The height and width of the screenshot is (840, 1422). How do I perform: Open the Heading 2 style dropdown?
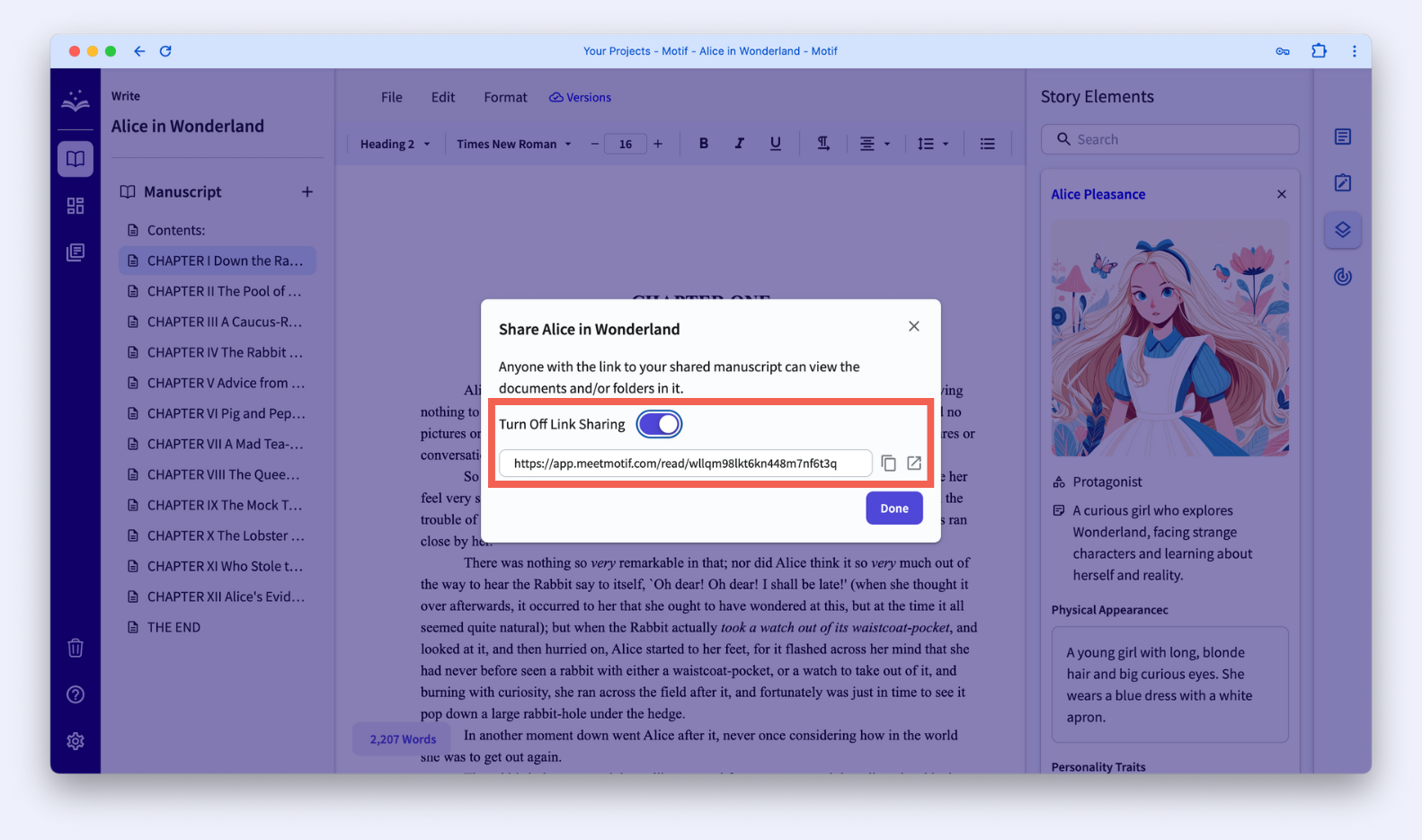[x=395, y=144]
